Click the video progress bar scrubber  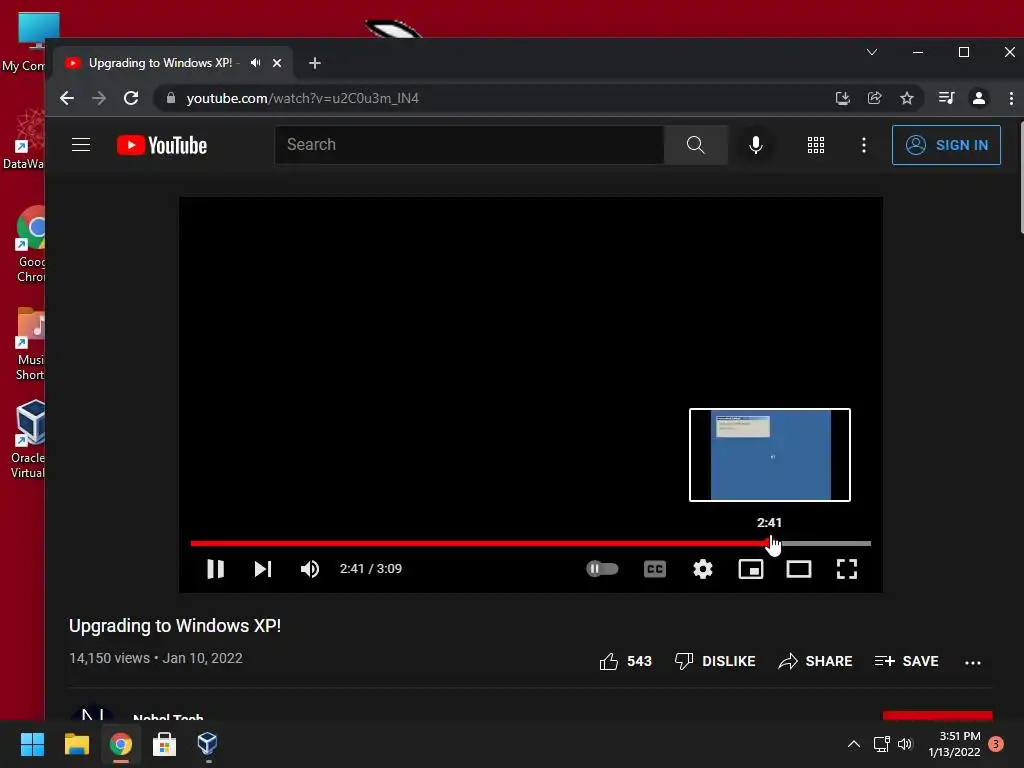[771, 543]
